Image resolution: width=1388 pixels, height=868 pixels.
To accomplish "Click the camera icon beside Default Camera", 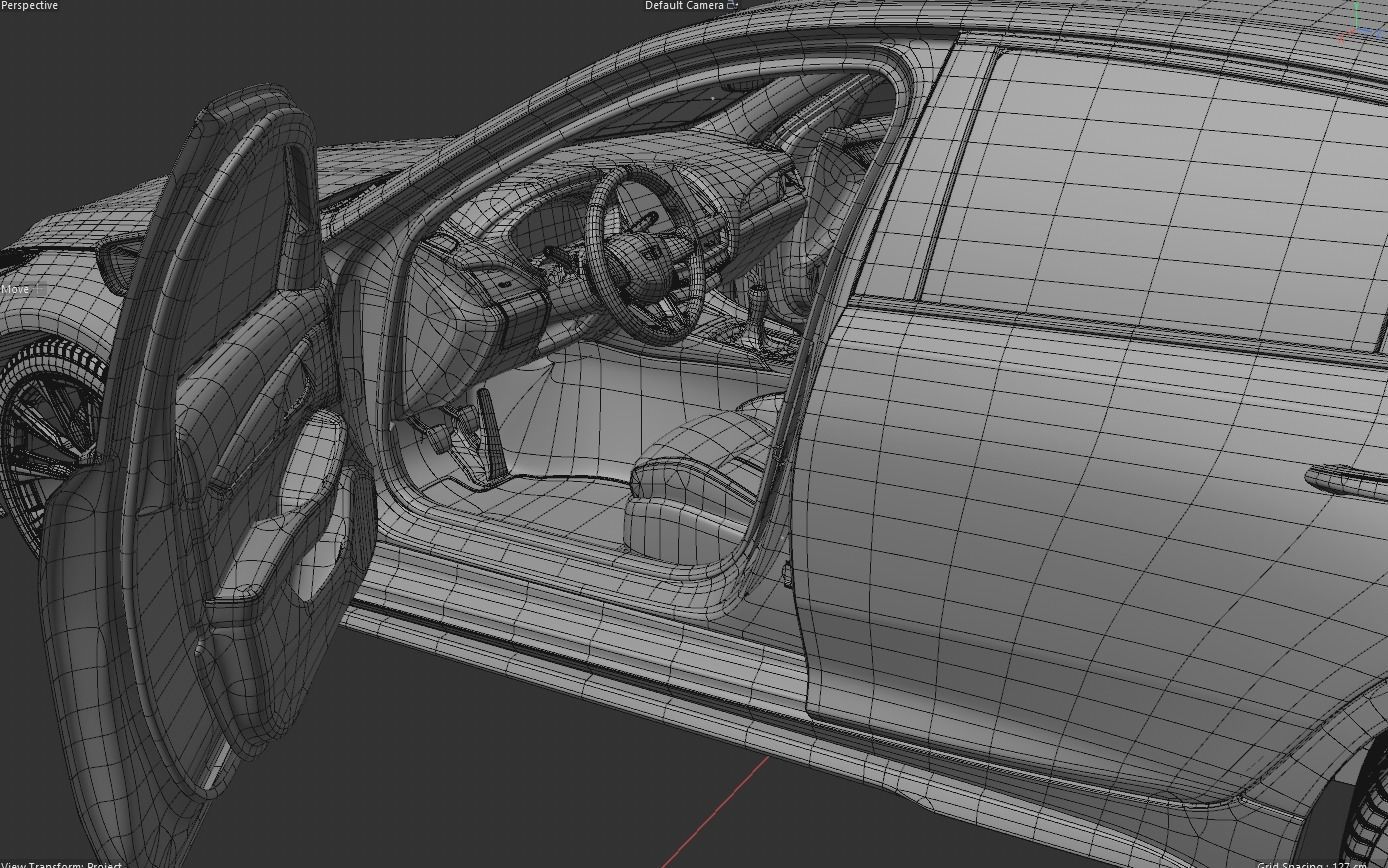I will (732, 5).
